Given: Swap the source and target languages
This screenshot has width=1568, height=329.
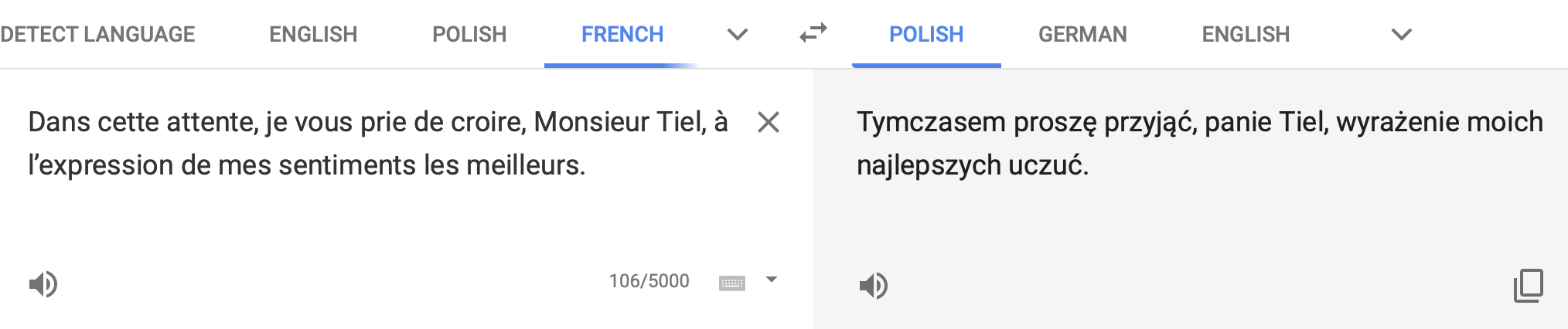Looking at the screenshot, I should point(813,33).
